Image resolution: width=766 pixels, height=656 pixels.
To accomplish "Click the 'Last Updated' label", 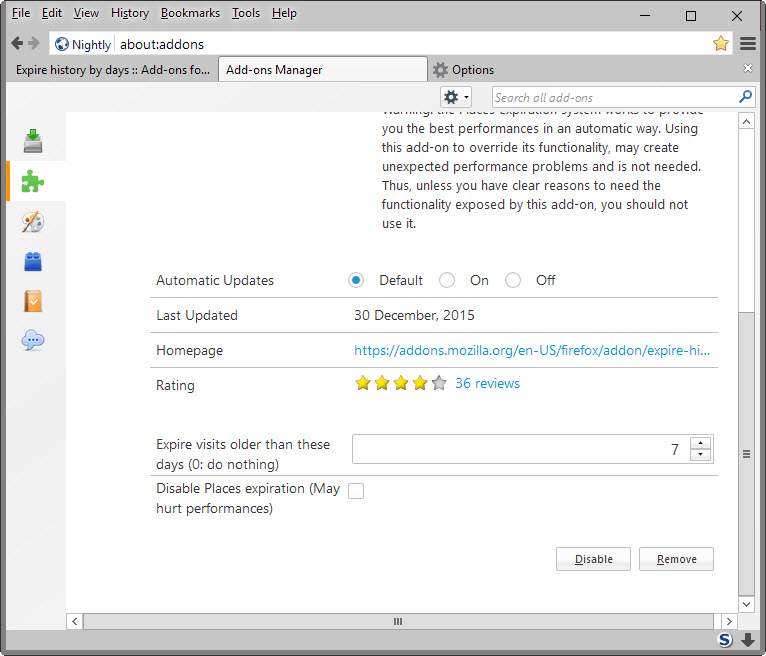I will pos(197,316).
